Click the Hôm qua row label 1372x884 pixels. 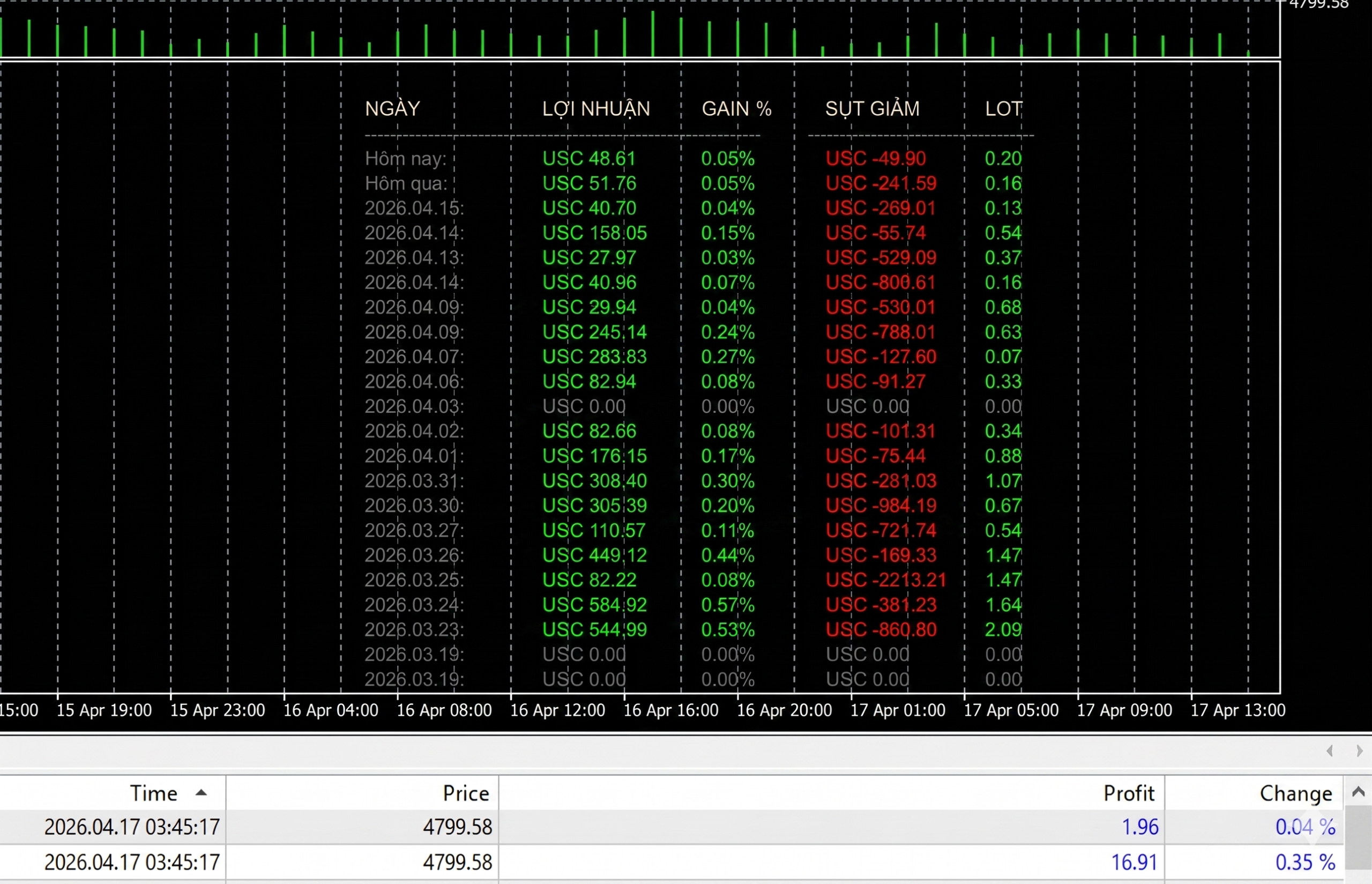click(406, 183)
